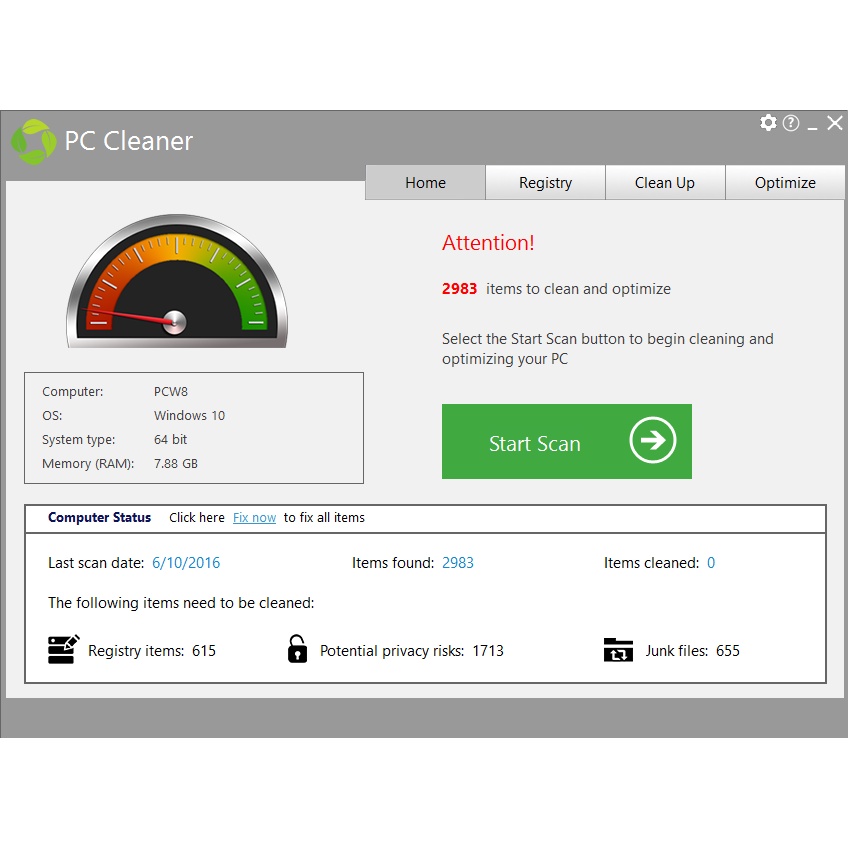Image resolution: width=848 pixels, height=848 pixels.
Task: Click the Fix now link
Action: coord(254,518)
